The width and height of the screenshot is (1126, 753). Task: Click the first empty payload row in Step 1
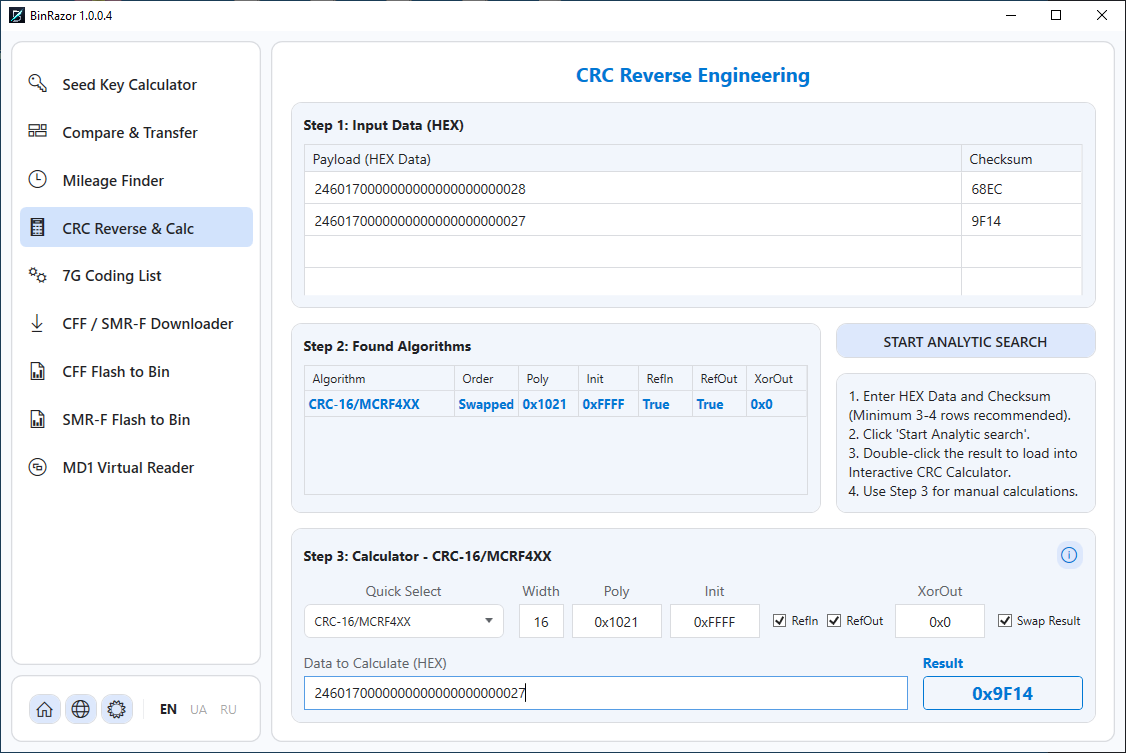(633, 252)
